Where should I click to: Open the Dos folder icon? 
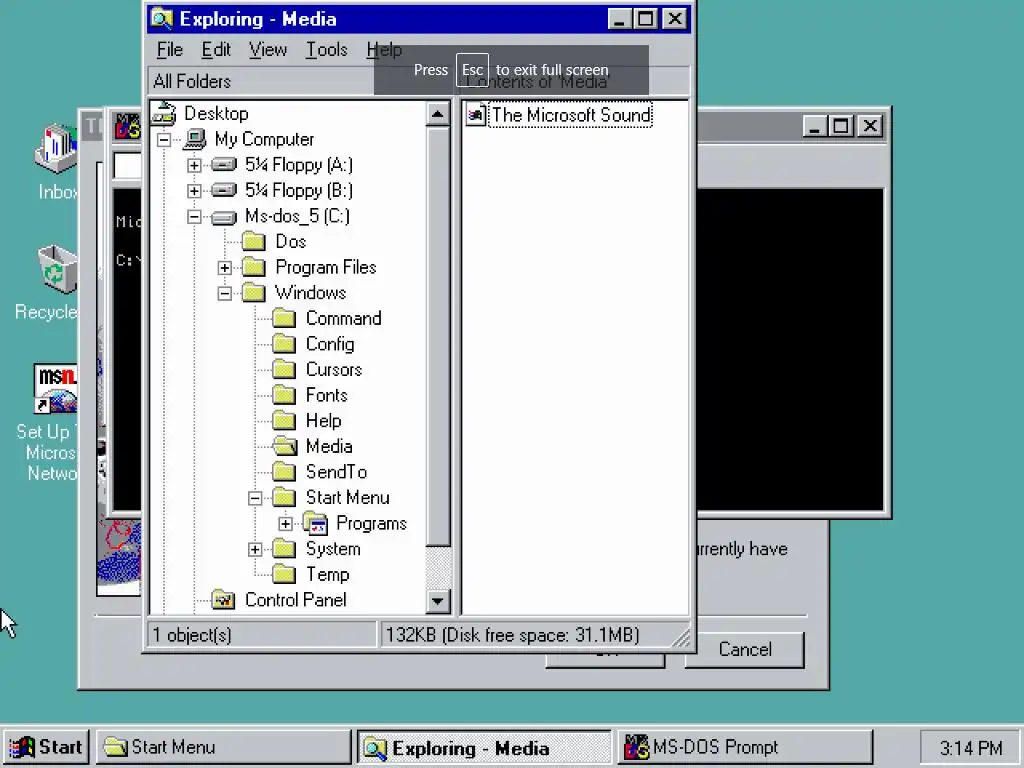tap(253, 242)
